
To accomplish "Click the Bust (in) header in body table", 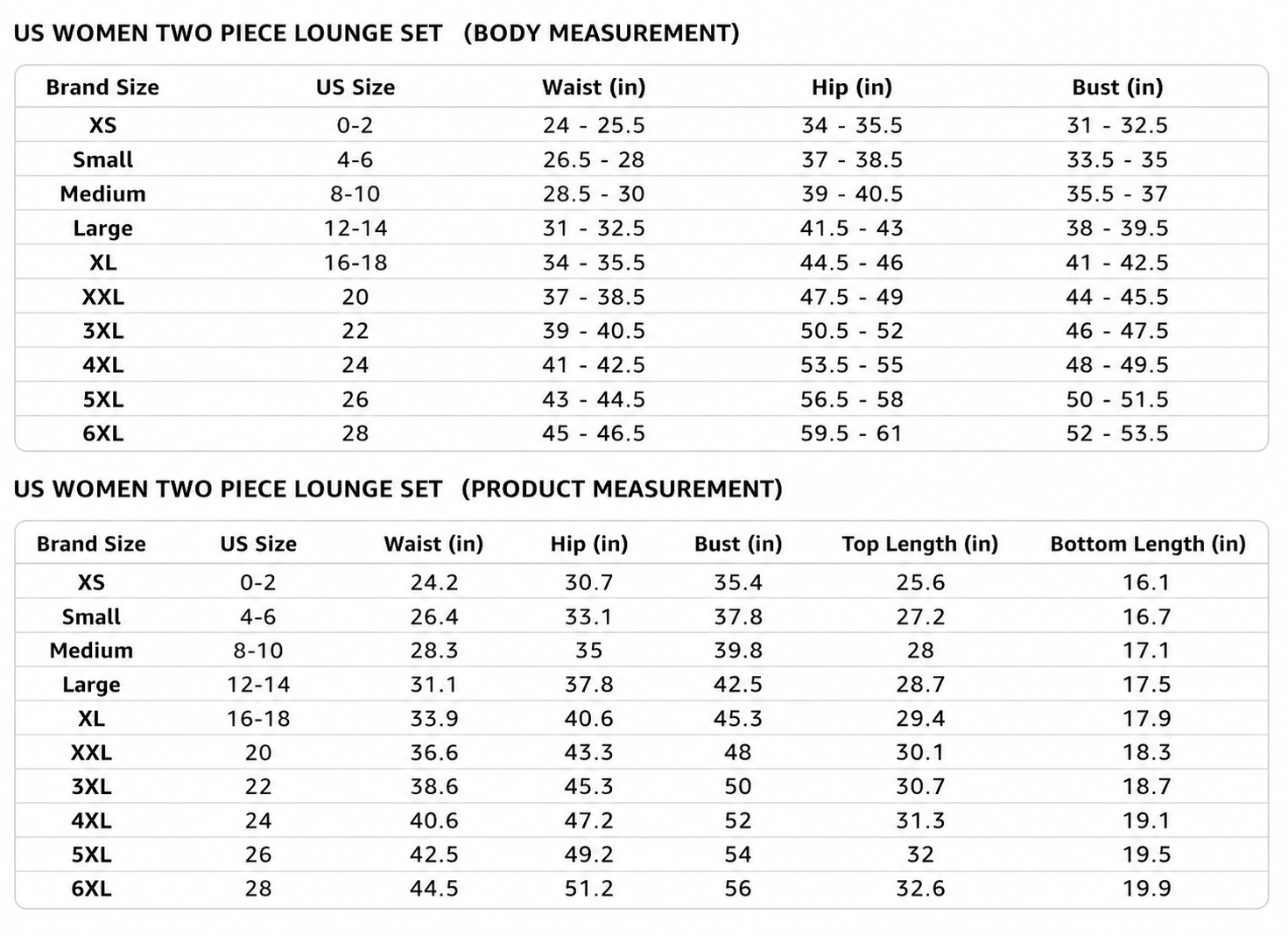I will (x=1117, y=88).
